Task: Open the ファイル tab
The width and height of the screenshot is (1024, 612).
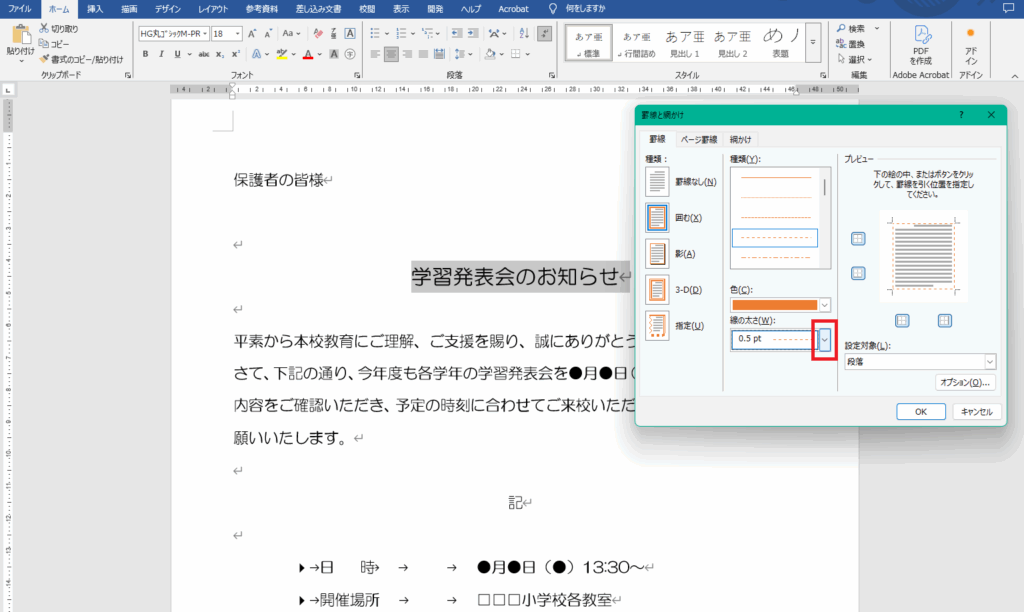Action: click(x=20, y=9)
